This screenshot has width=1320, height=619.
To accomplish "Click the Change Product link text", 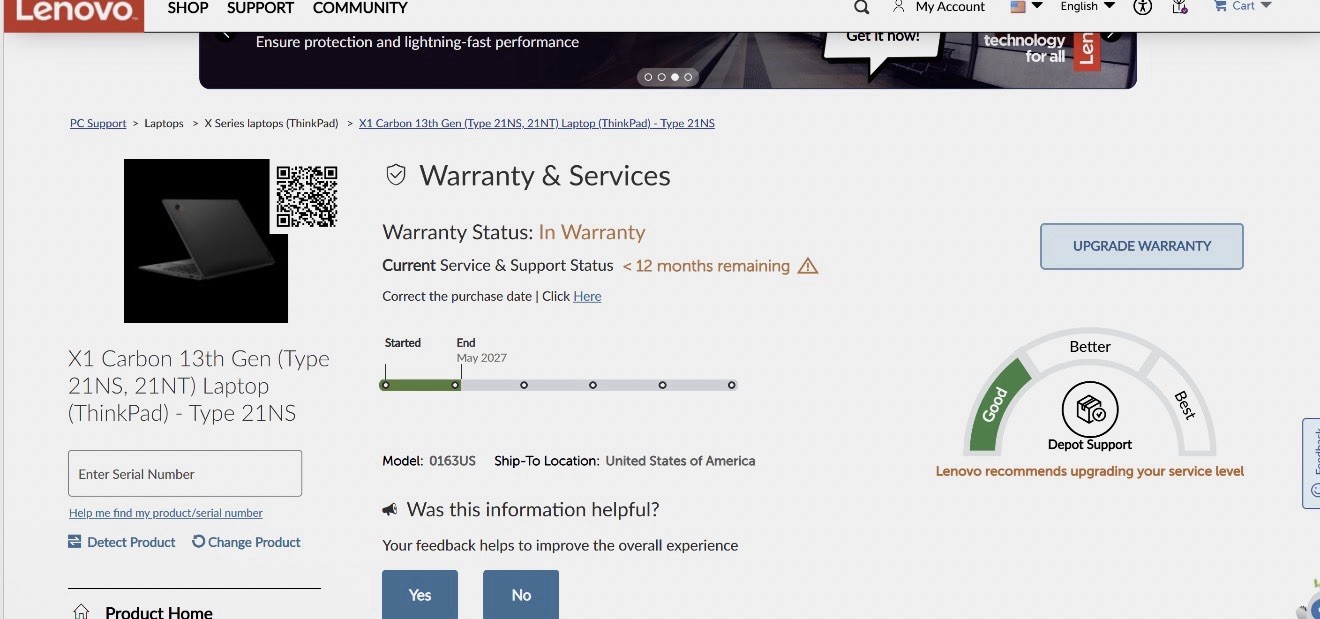I will [x=254, y=542].
